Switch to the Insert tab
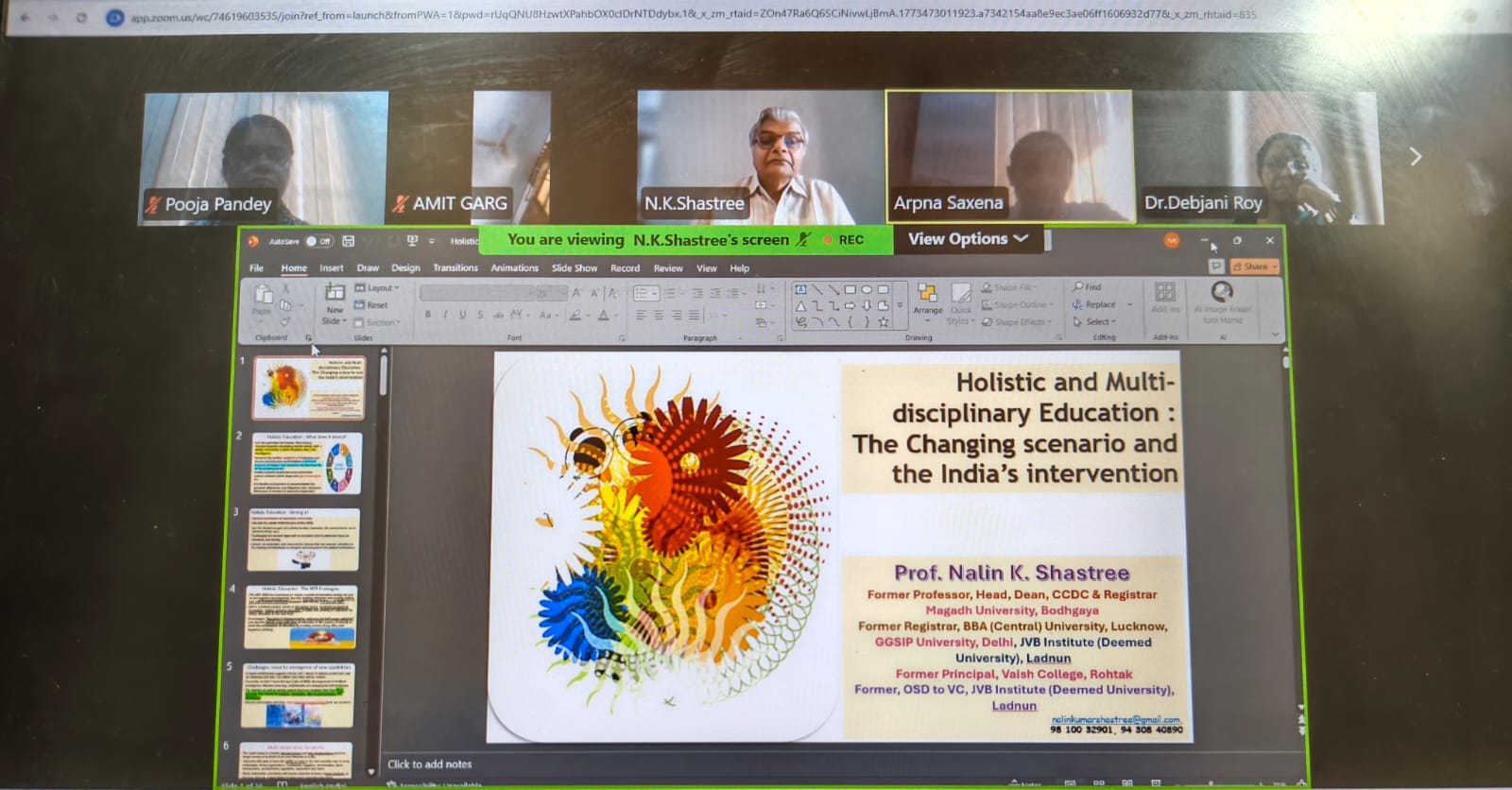Viewport: 1512px width, 790px height. coord(332,268)
